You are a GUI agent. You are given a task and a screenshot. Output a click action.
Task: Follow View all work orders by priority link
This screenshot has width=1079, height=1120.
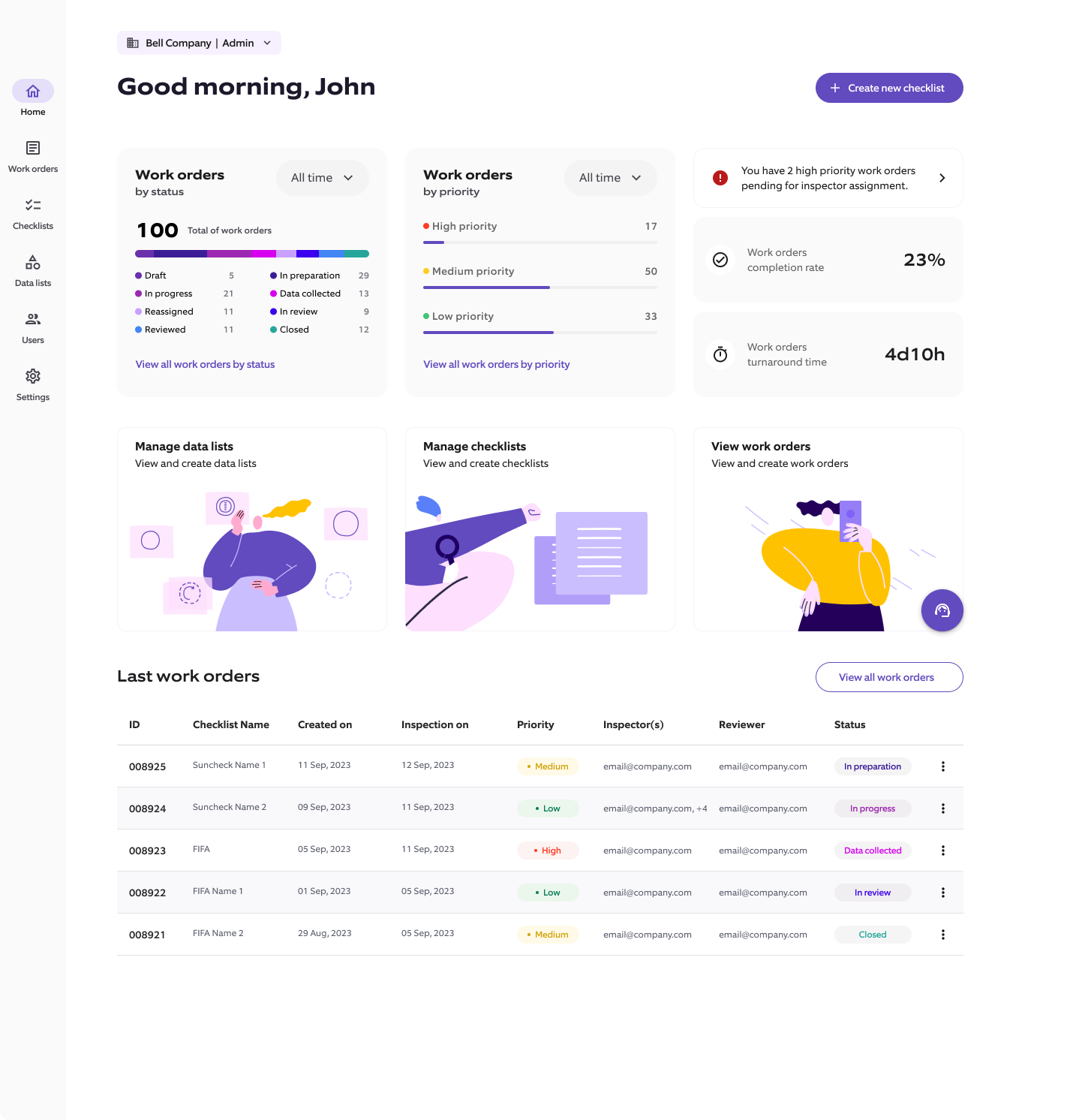click(496, 364)
